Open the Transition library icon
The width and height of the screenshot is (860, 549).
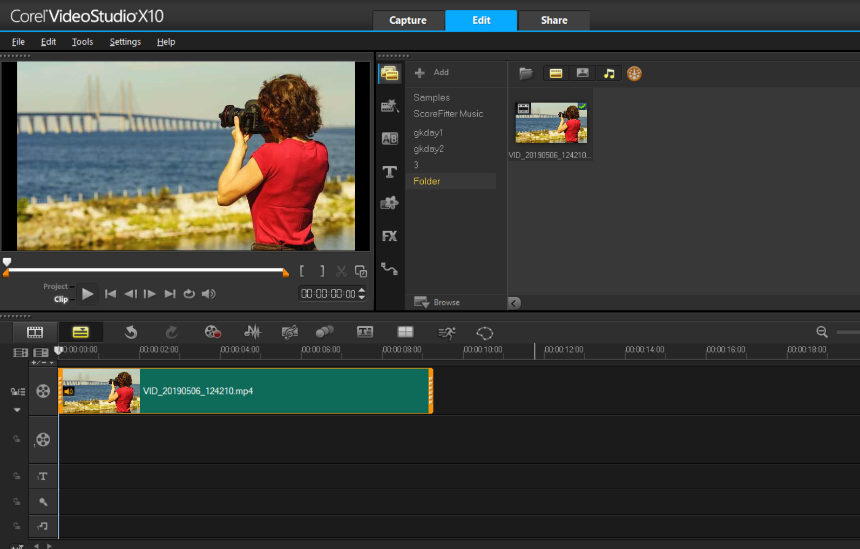click(x=389, y=106)
